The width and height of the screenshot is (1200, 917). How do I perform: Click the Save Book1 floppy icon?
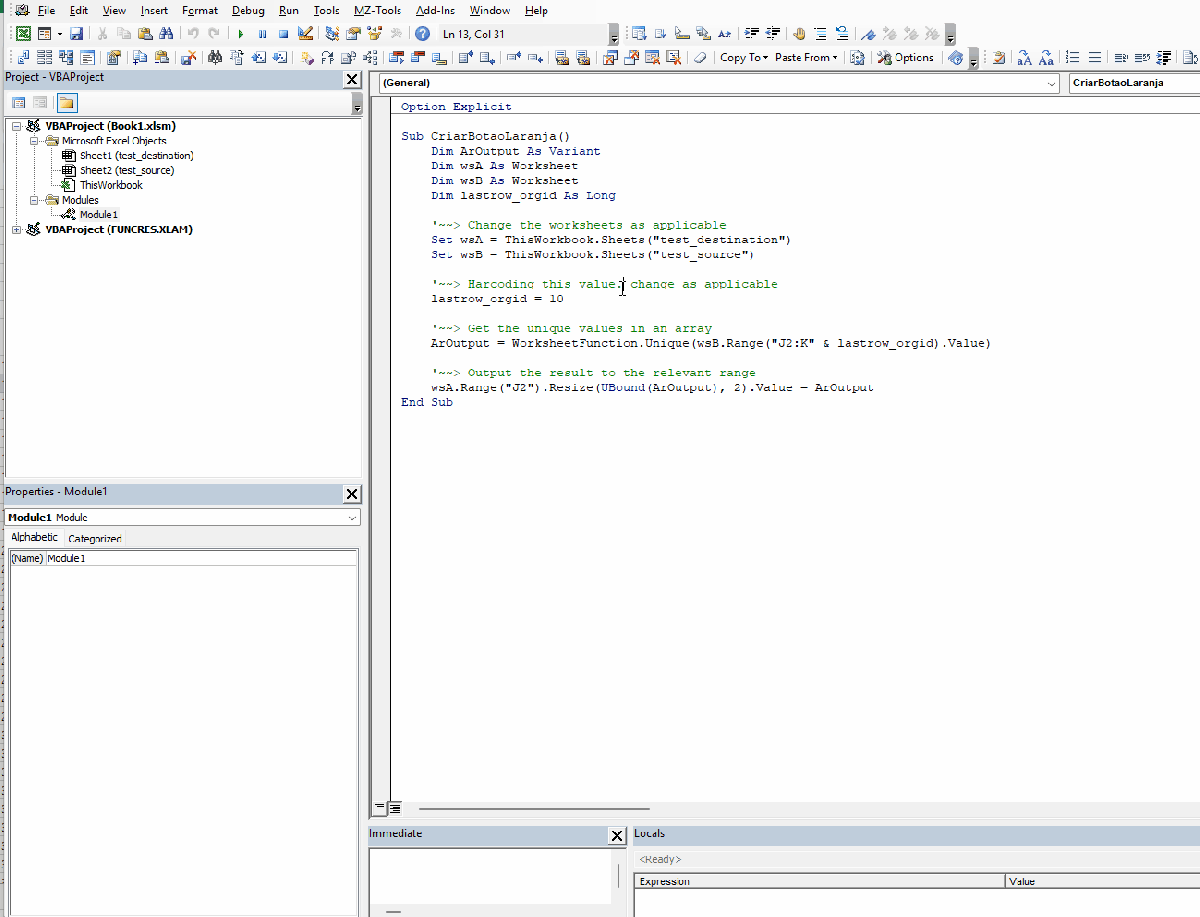[x=76, y=33]
